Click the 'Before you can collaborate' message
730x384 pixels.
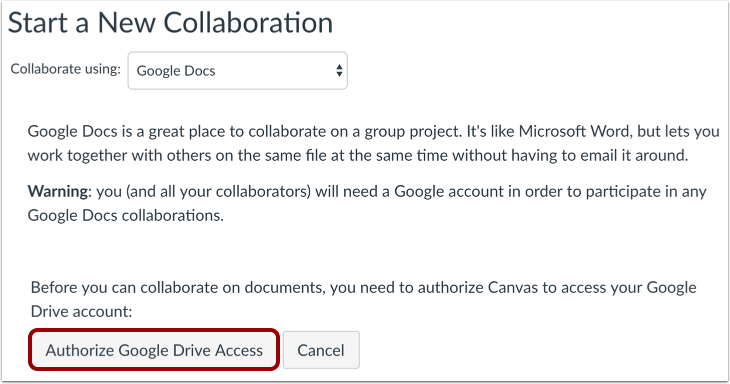coord(364,299)
